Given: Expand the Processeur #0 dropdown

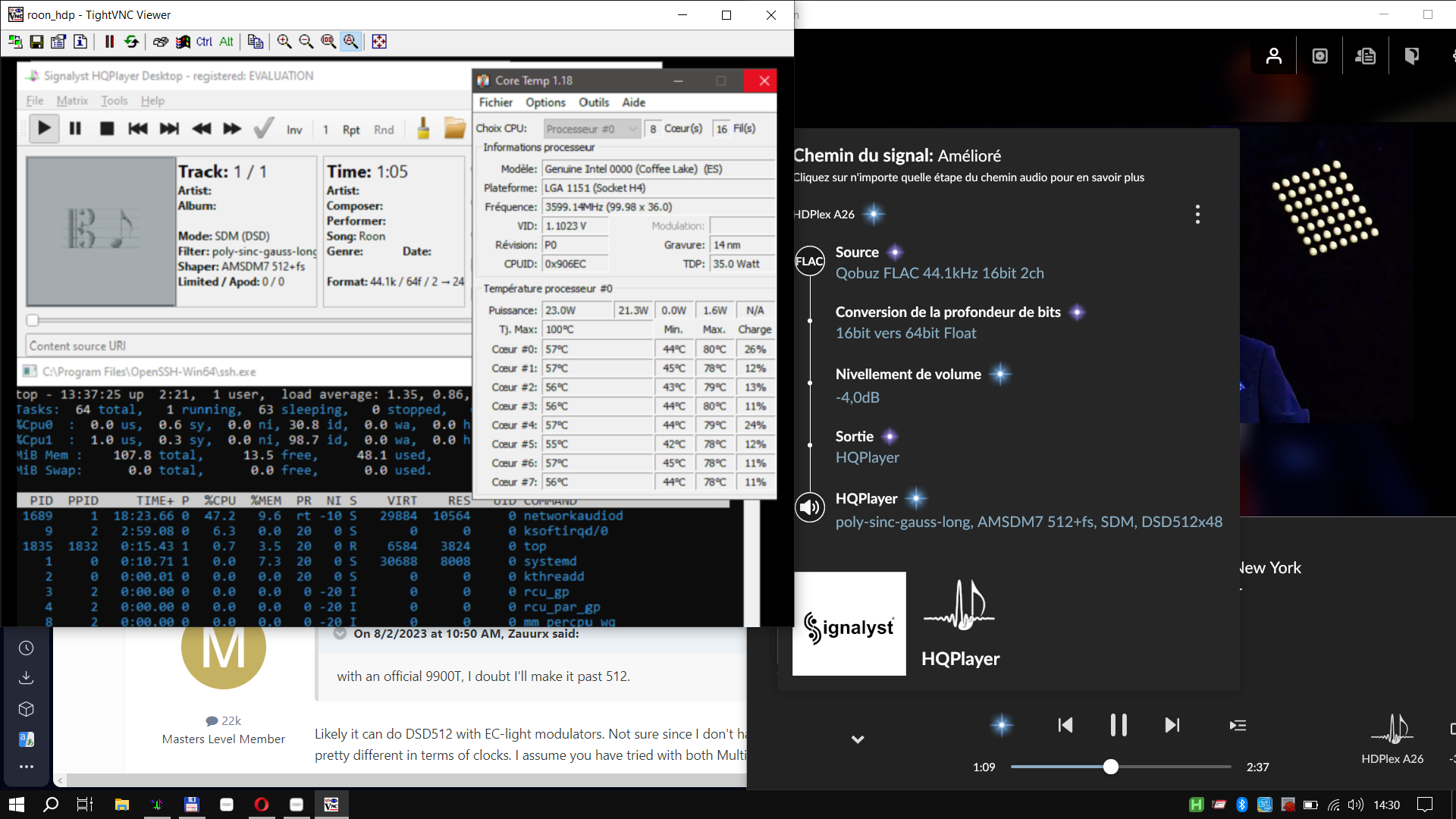Looking at the screenshot, I should point(591,129).
